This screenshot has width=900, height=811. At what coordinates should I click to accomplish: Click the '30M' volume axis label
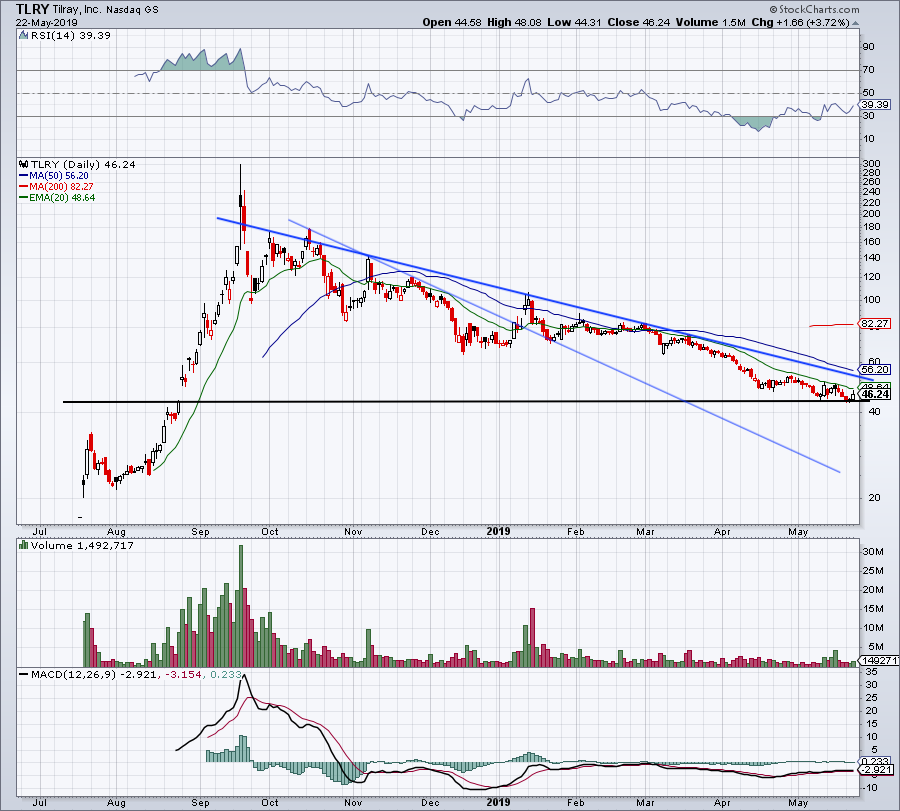pos(873,552)
